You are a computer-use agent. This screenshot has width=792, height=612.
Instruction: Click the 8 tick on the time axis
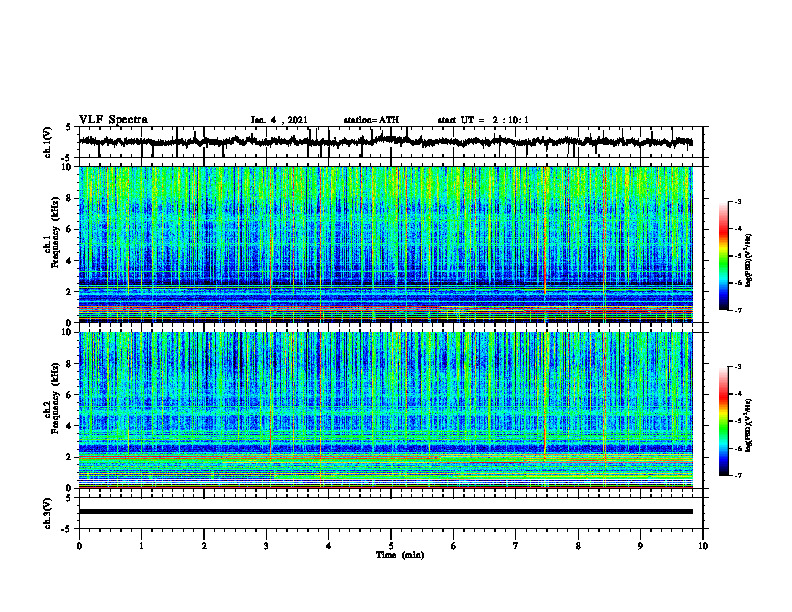578,546
